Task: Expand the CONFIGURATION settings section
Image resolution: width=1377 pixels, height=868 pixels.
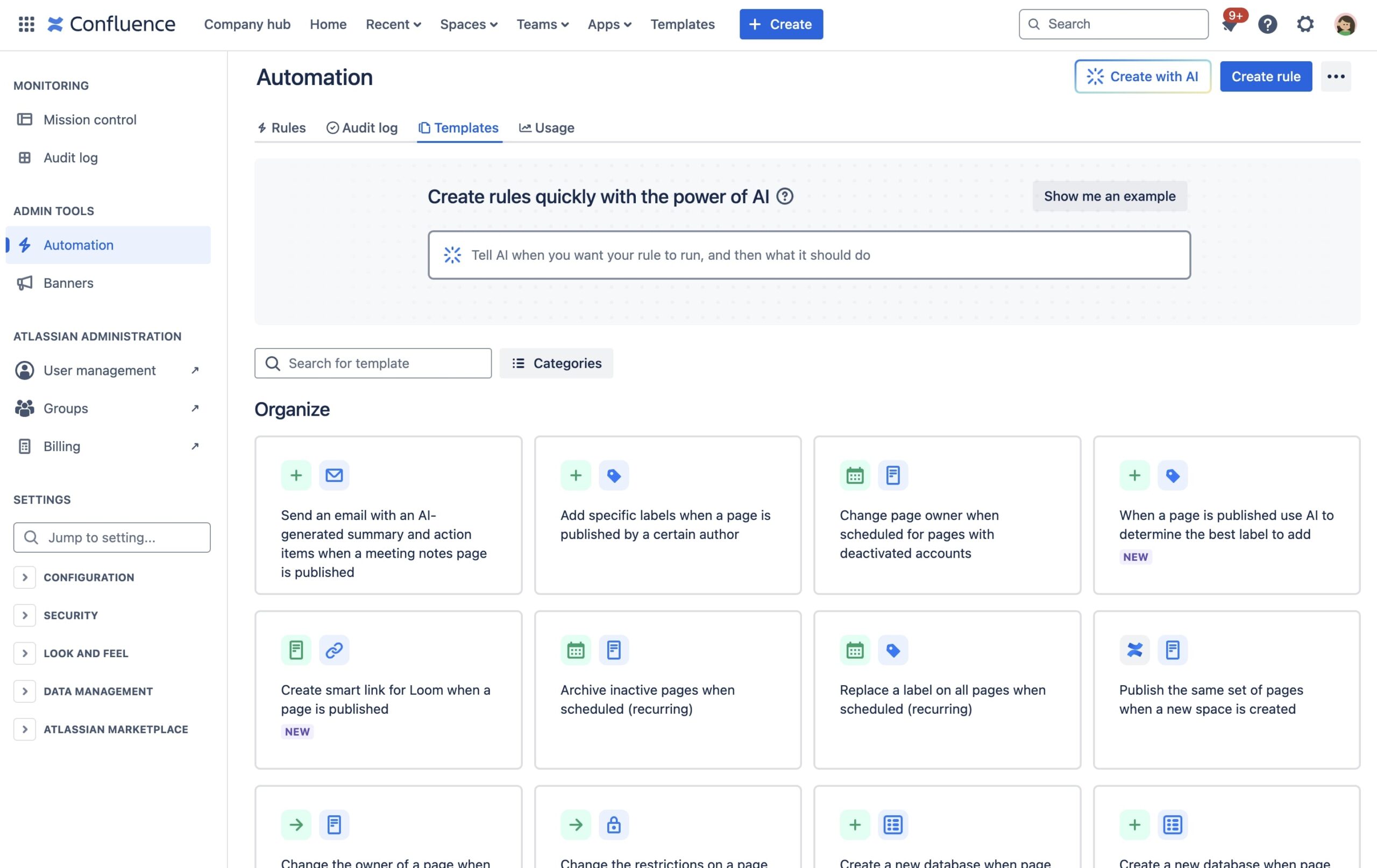Action: [25, 578]
